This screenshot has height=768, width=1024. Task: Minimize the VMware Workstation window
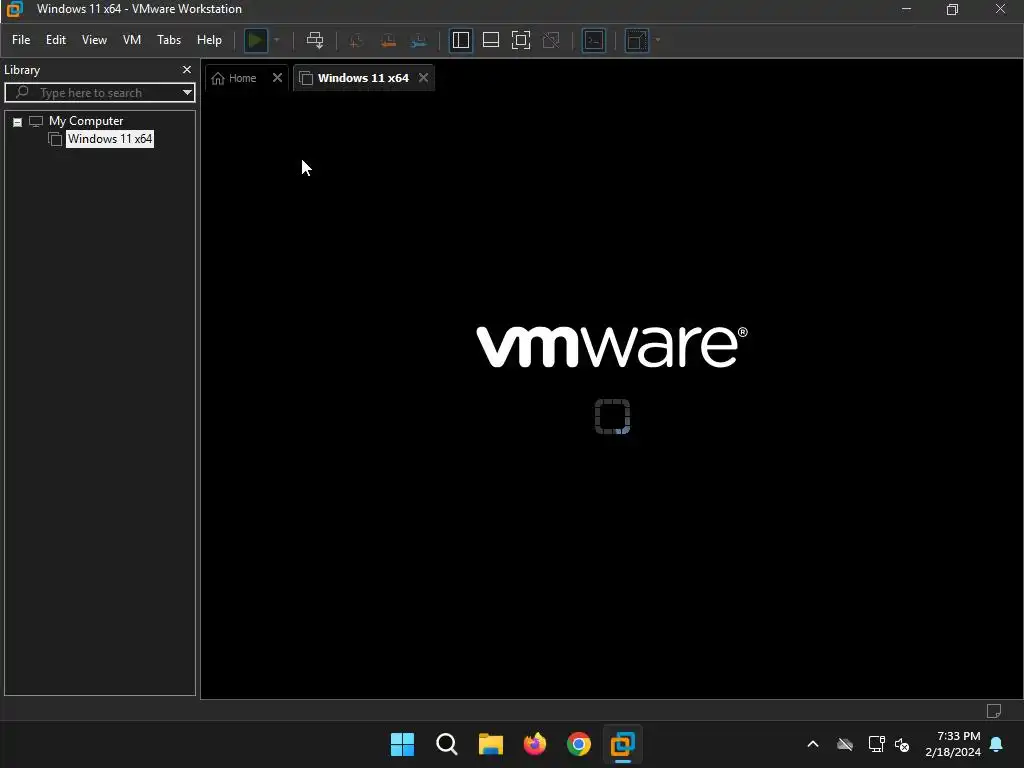906,9
